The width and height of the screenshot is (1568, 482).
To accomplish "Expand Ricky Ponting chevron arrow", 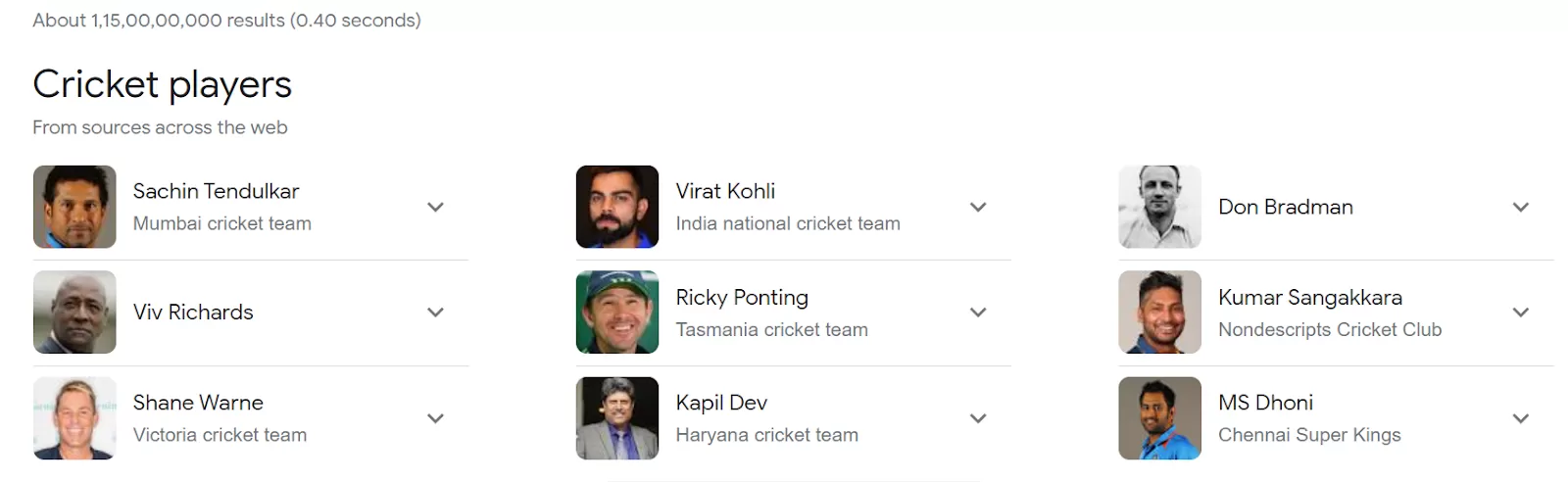I will point(978,313).
